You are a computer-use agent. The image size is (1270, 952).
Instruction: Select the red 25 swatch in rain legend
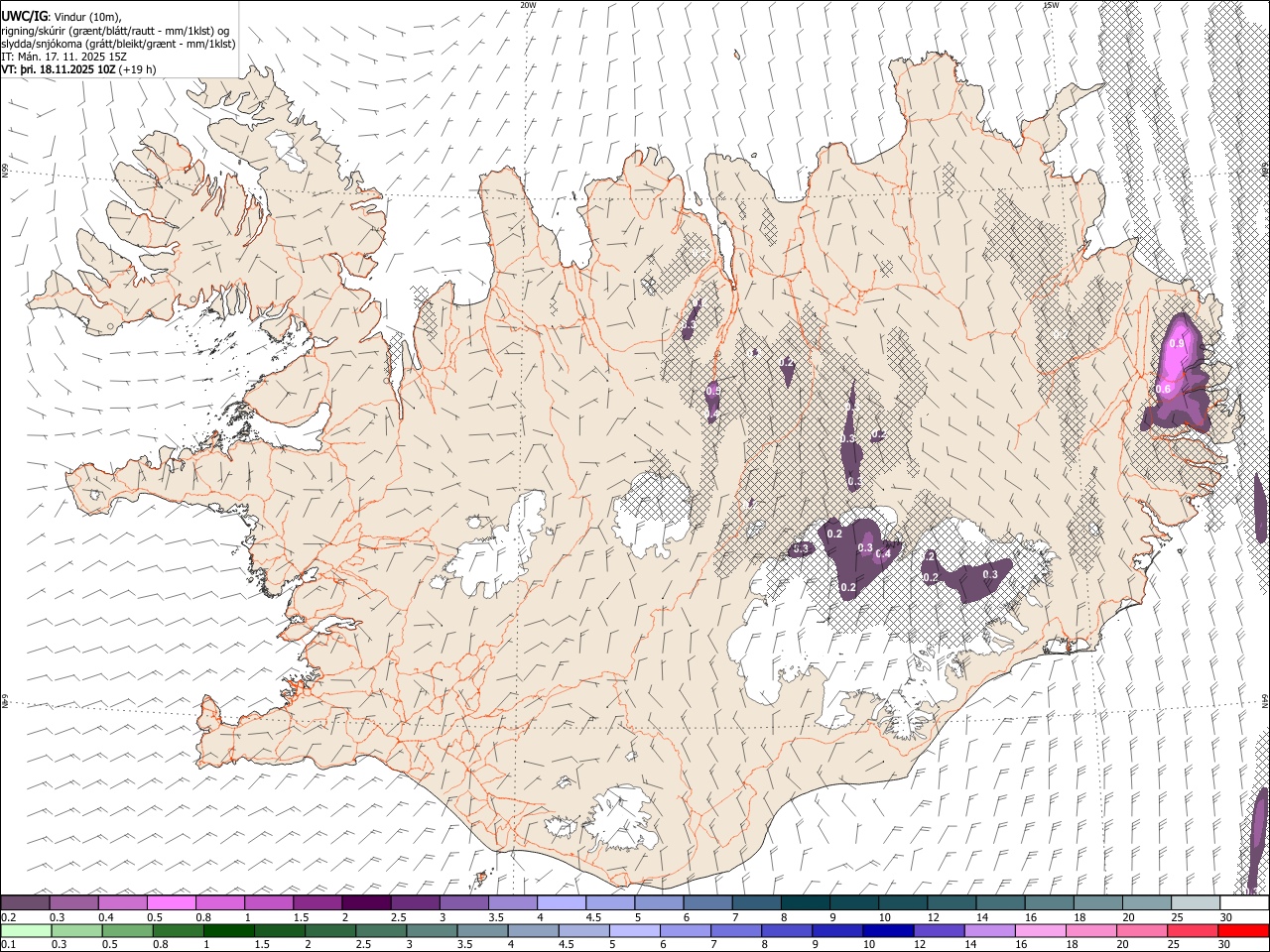[1194, 930]
